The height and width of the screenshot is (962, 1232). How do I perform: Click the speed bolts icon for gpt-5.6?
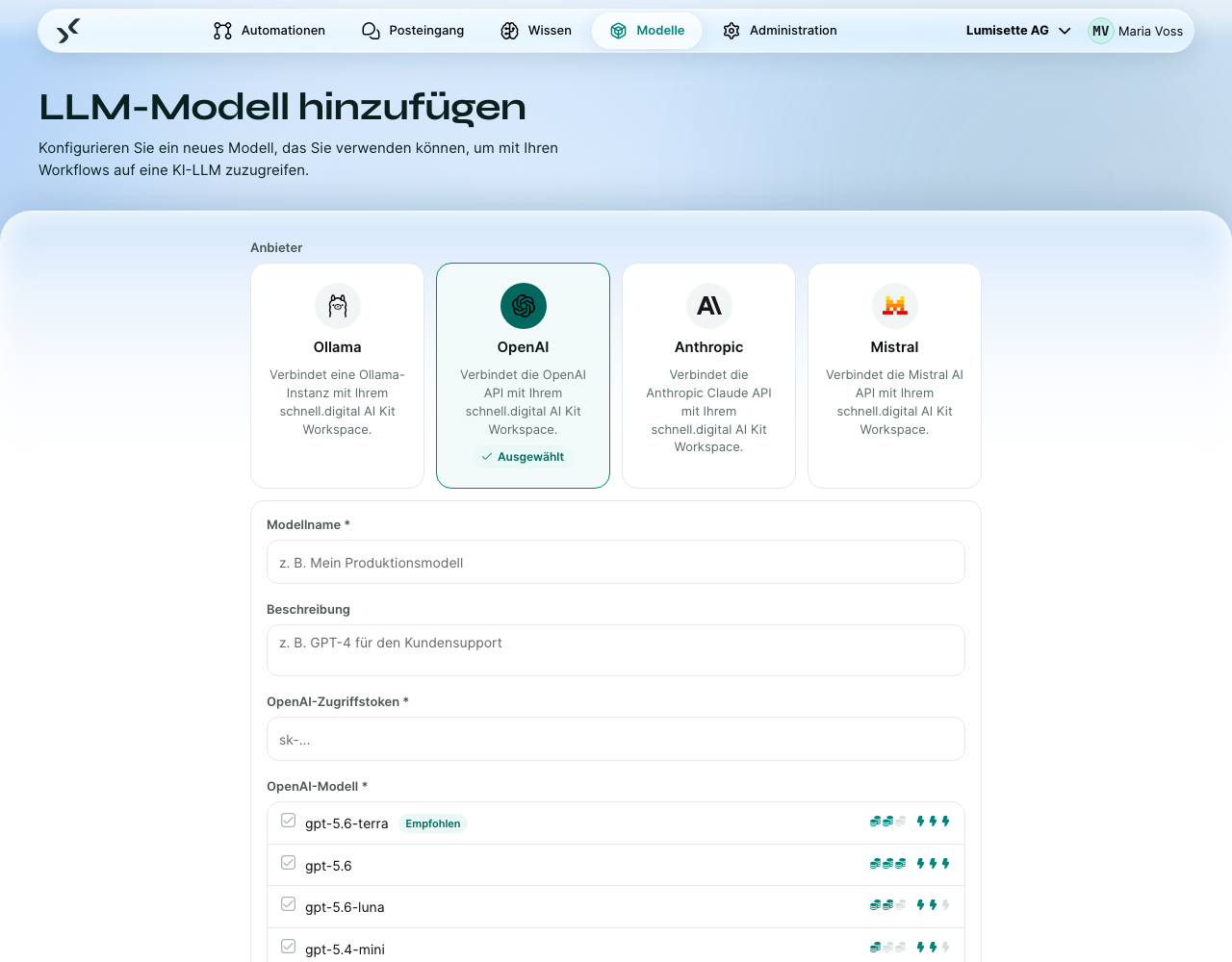pyautogui.click(x=934, y=864)
